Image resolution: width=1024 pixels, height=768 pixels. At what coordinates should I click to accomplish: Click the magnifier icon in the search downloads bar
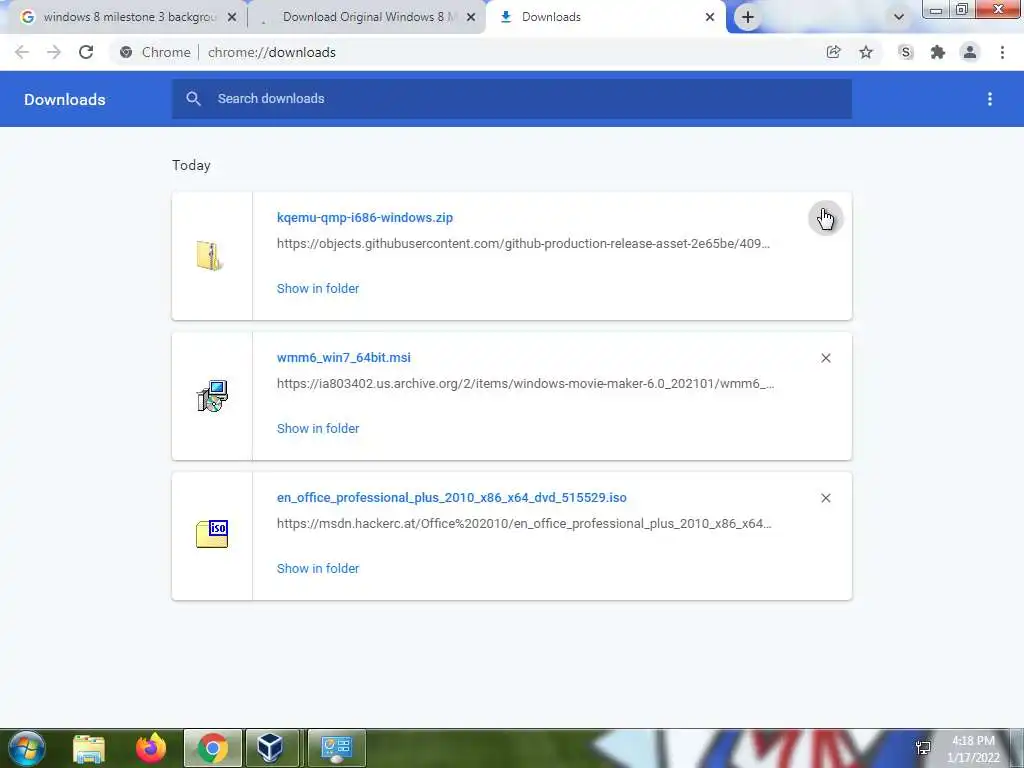193,99
